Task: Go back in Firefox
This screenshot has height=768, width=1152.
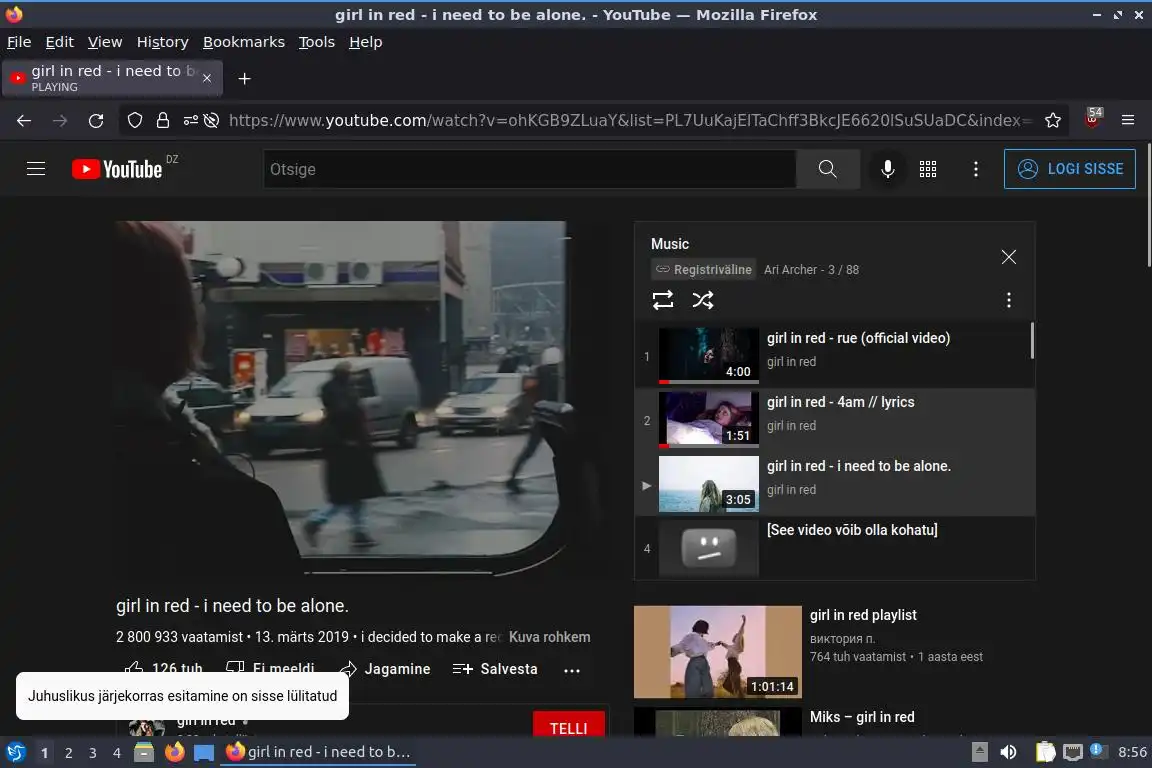Action: click(x=24, y=121)
